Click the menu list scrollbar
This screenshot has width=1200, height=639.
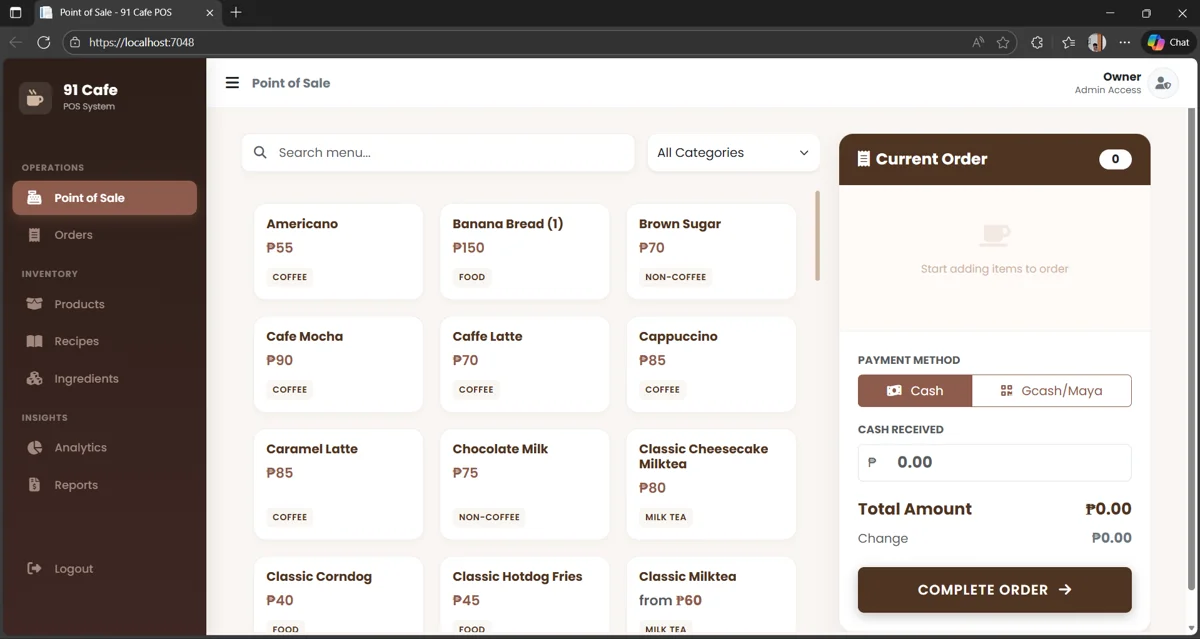tap(818, 236)
